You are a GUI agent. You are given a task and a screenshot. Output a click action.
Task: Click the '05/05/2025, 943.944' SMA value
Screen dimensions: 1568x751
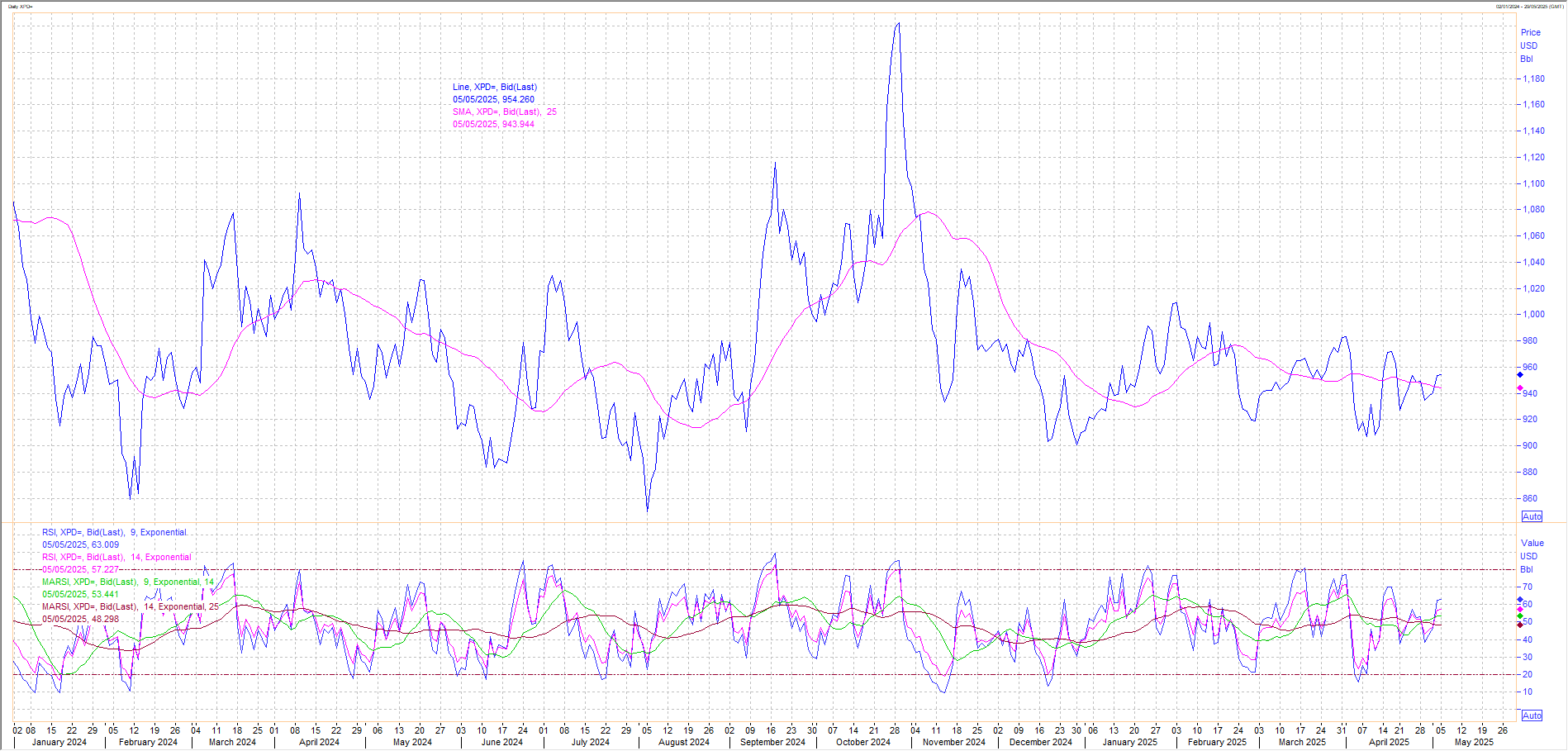(x=493, y=124)
